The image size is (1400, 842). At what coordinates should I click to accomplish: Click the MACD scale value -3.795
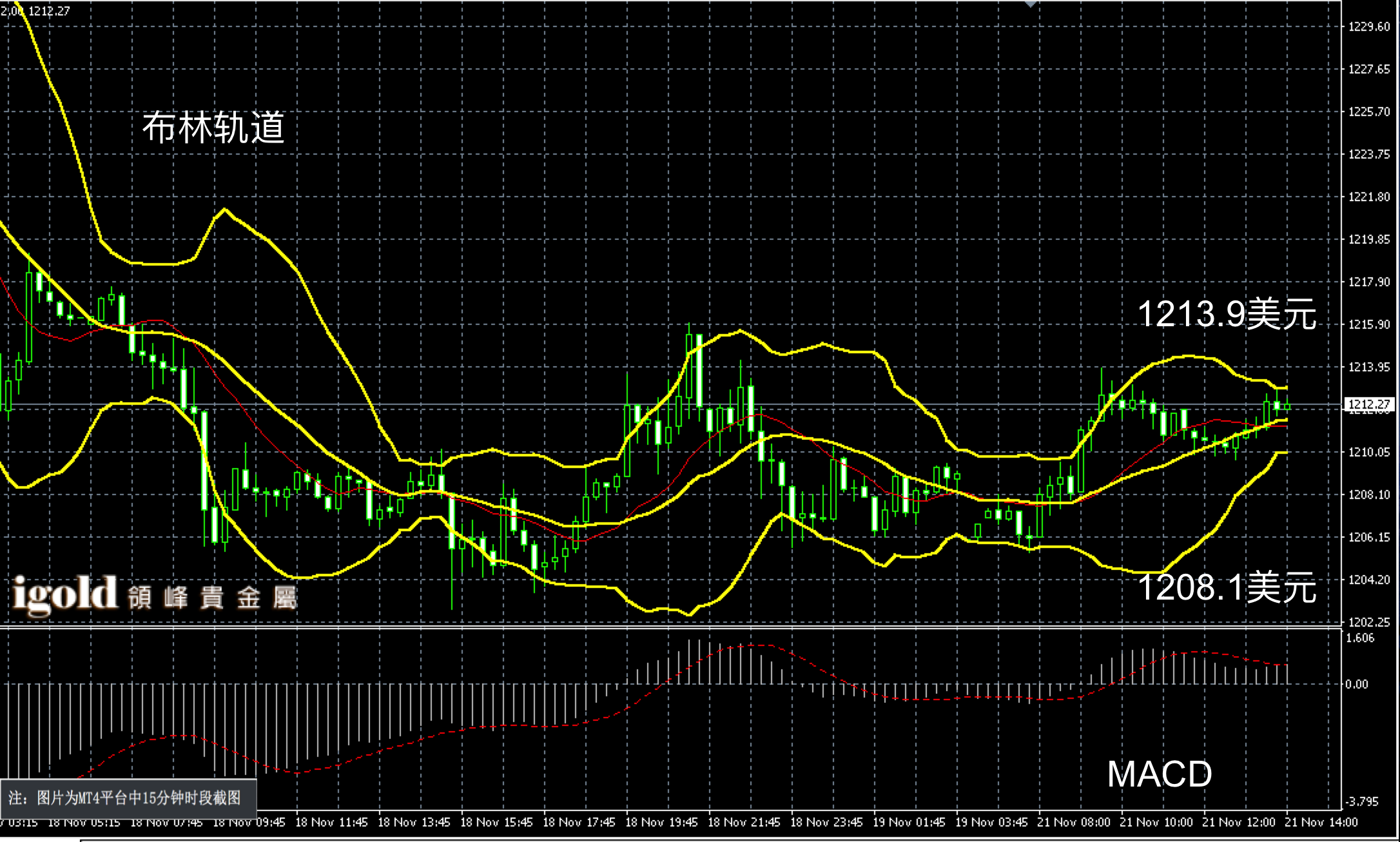pos(1361,801)
